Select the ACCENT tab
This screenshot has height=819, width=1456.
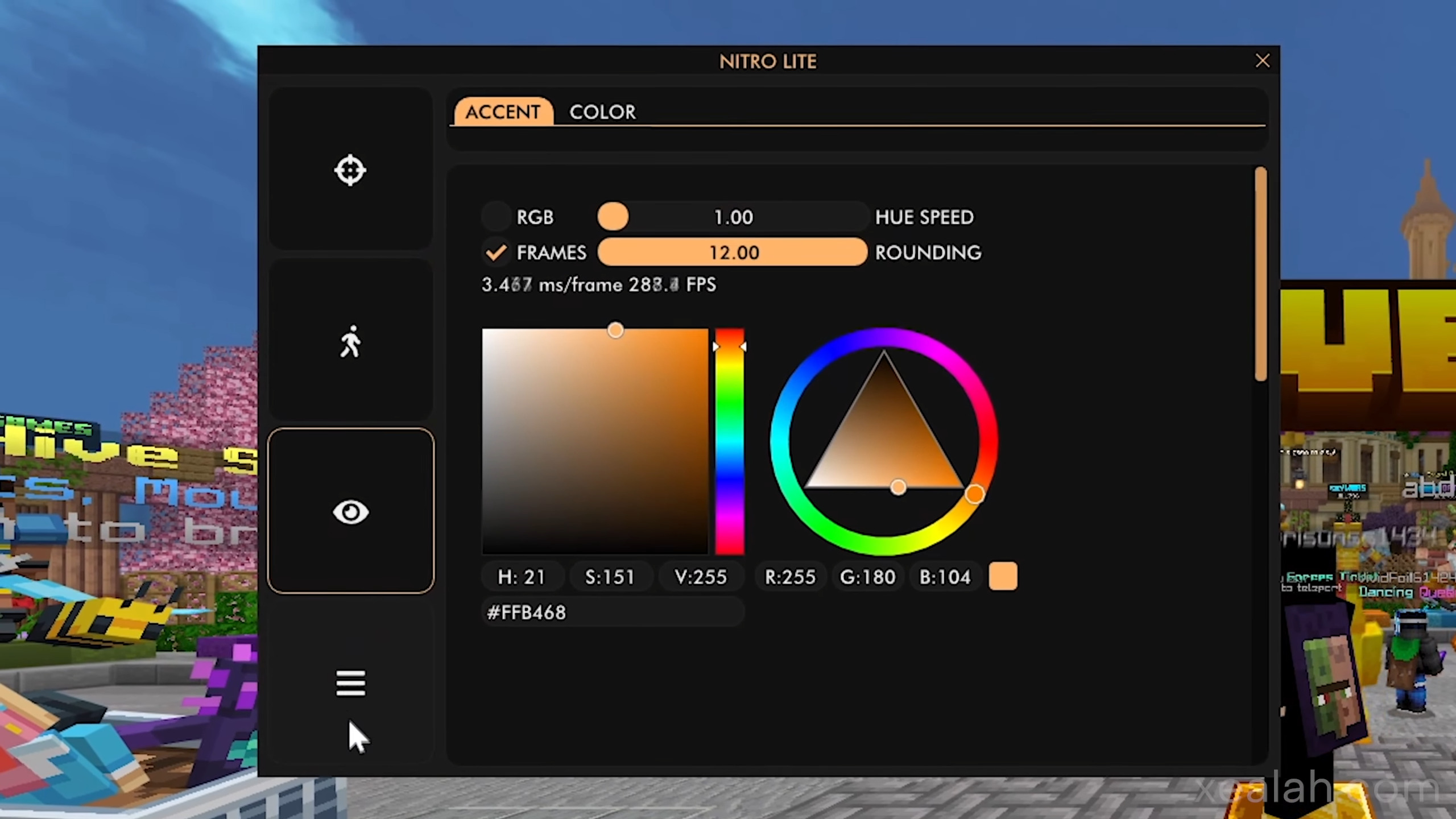(x=503, y=112)
